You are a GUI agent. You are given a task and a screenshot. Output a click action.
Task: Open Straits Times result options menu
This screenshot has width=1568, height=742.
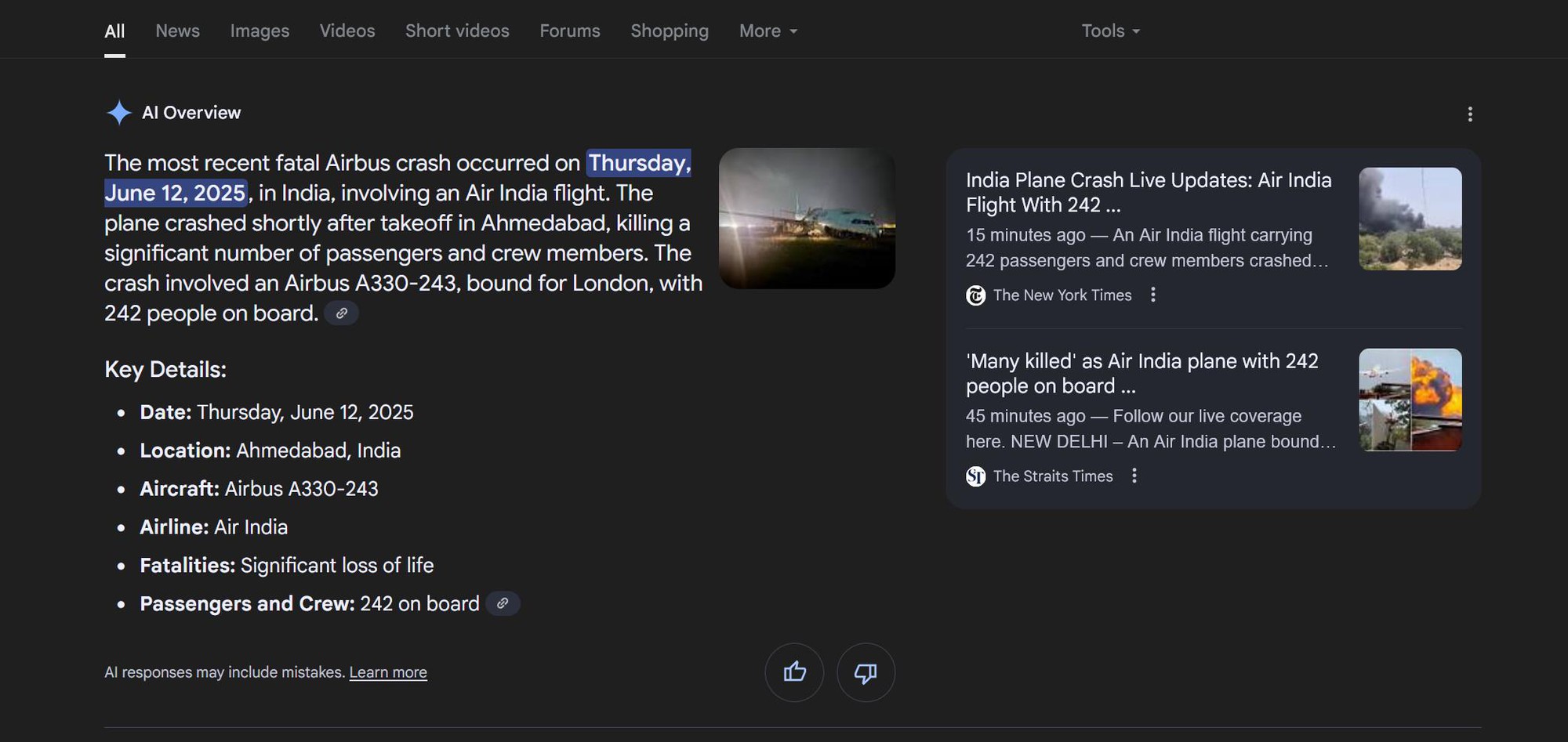(1134, 476)
